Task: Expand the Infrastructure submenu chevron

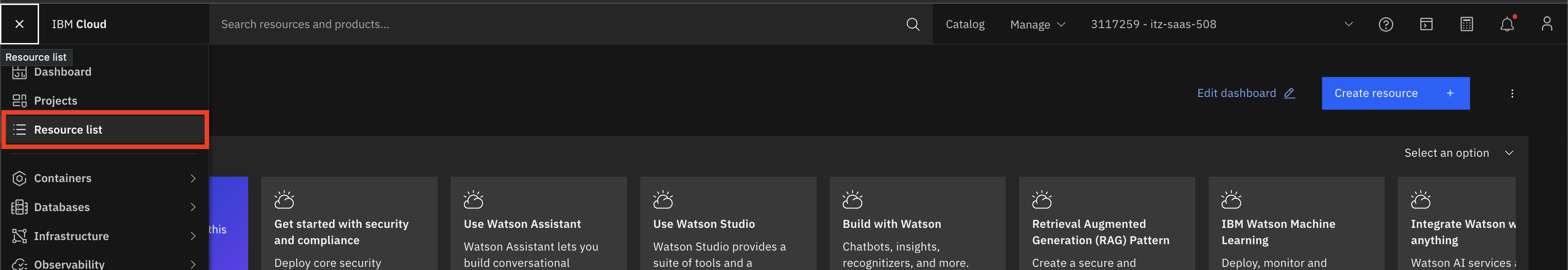Action: pos(193,236)
